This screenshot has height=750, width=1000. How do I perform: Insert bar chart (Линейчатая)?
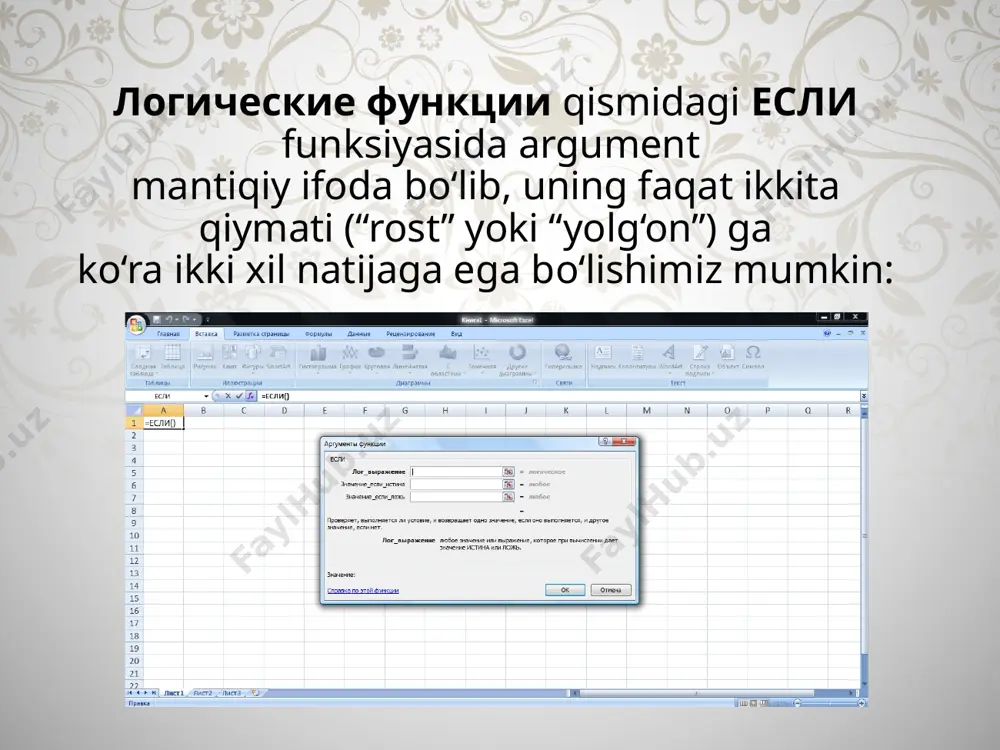tap(409, 359)
